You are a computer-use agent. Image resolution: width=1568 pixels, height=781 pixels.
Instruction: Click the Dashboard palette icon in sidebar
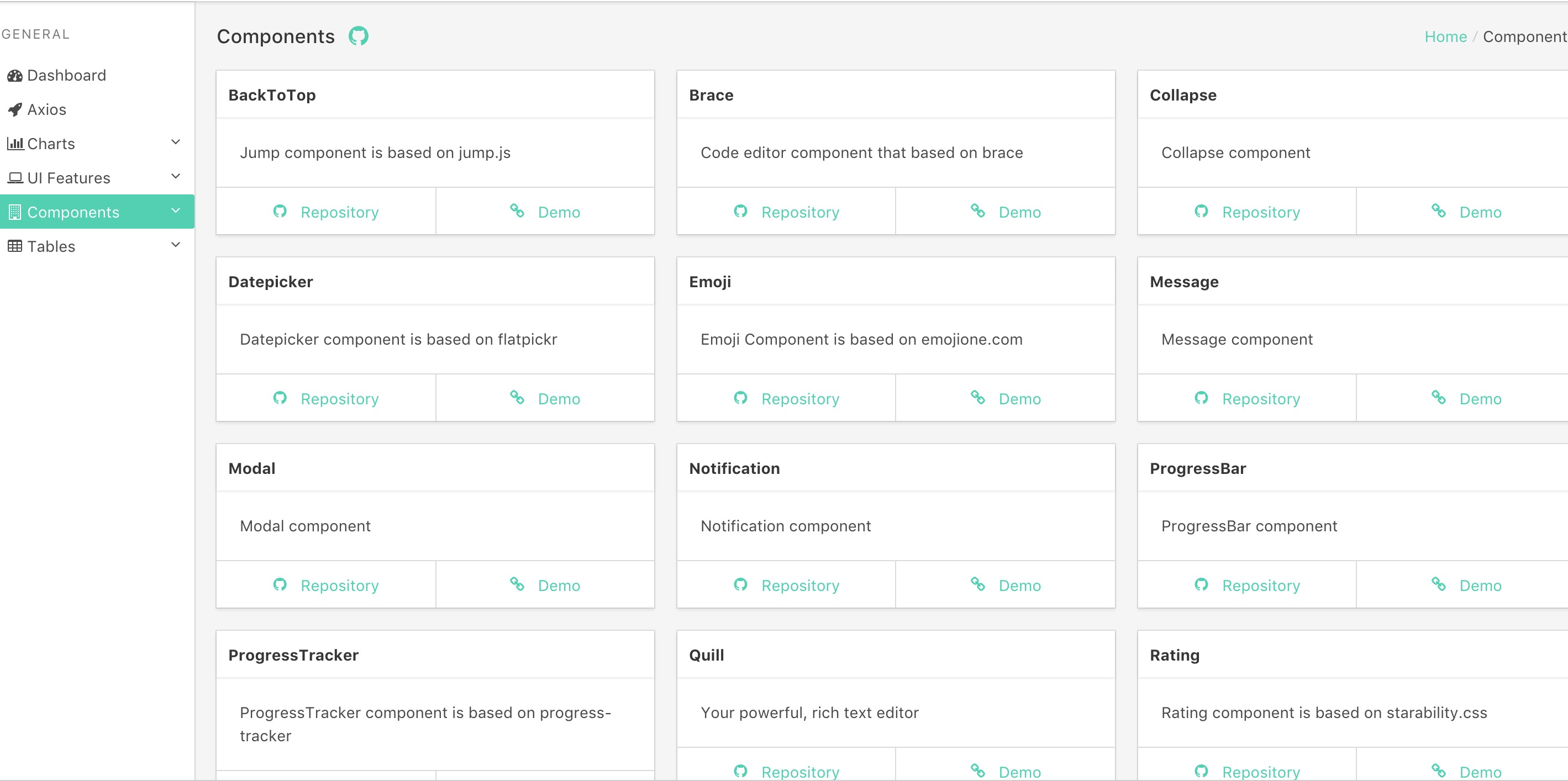[14, 76]
